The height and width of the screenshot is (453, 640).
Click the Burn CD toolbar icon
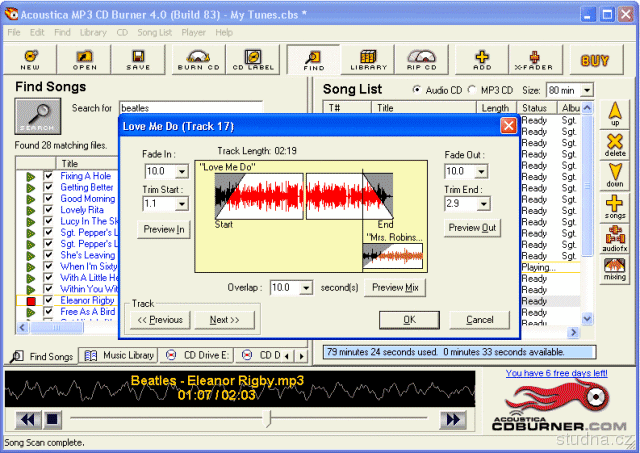coord(199,59)
